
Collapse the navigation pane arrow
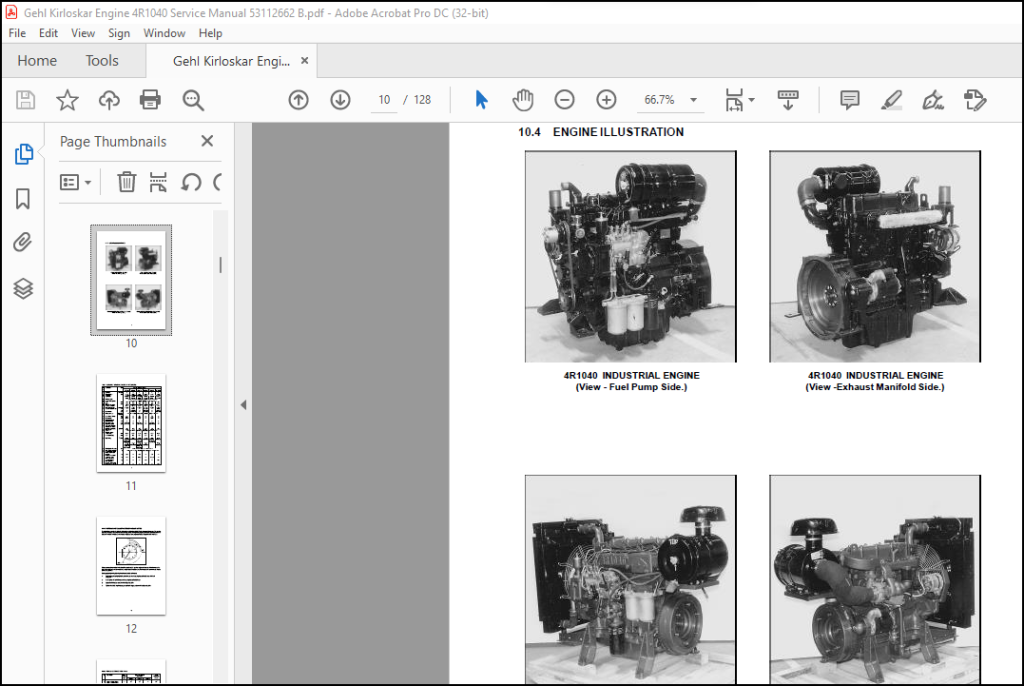pos(244,405)
